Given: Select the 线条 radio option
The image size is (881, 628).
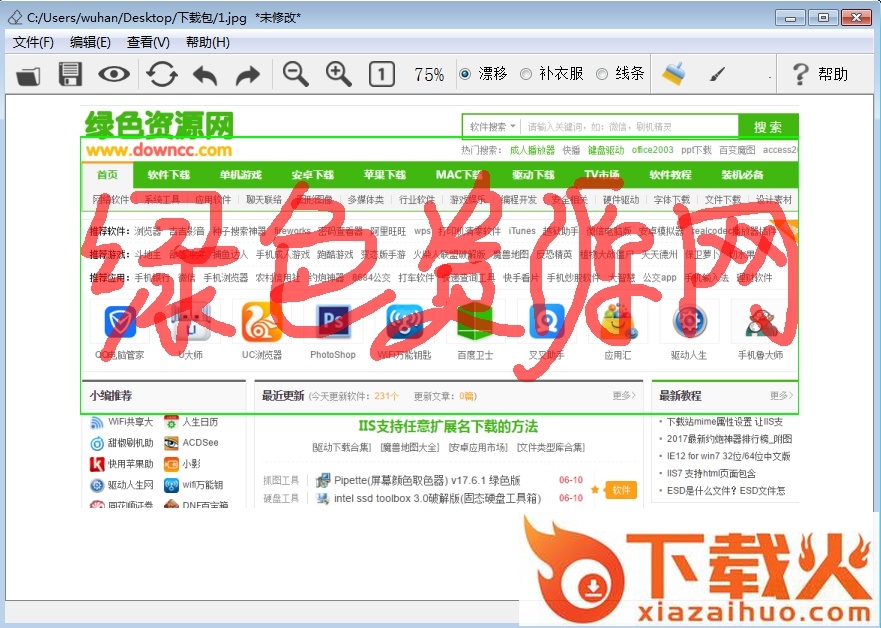Looking at the screenshot, I should click(620, 74).
